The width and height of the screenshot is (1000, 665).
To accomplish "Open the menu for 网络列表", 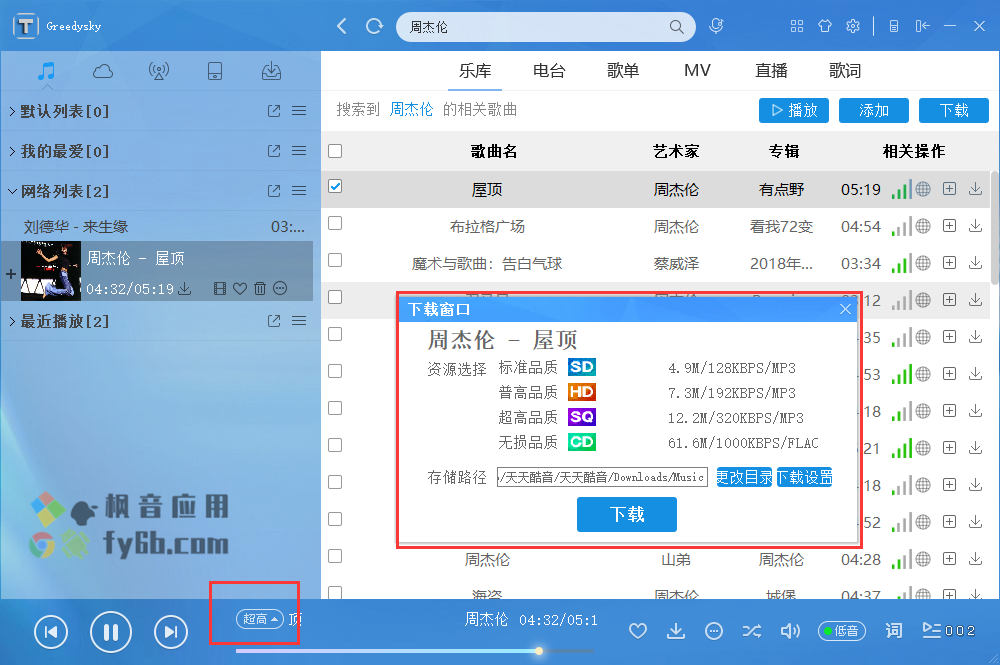I will [x=299, y=191].
